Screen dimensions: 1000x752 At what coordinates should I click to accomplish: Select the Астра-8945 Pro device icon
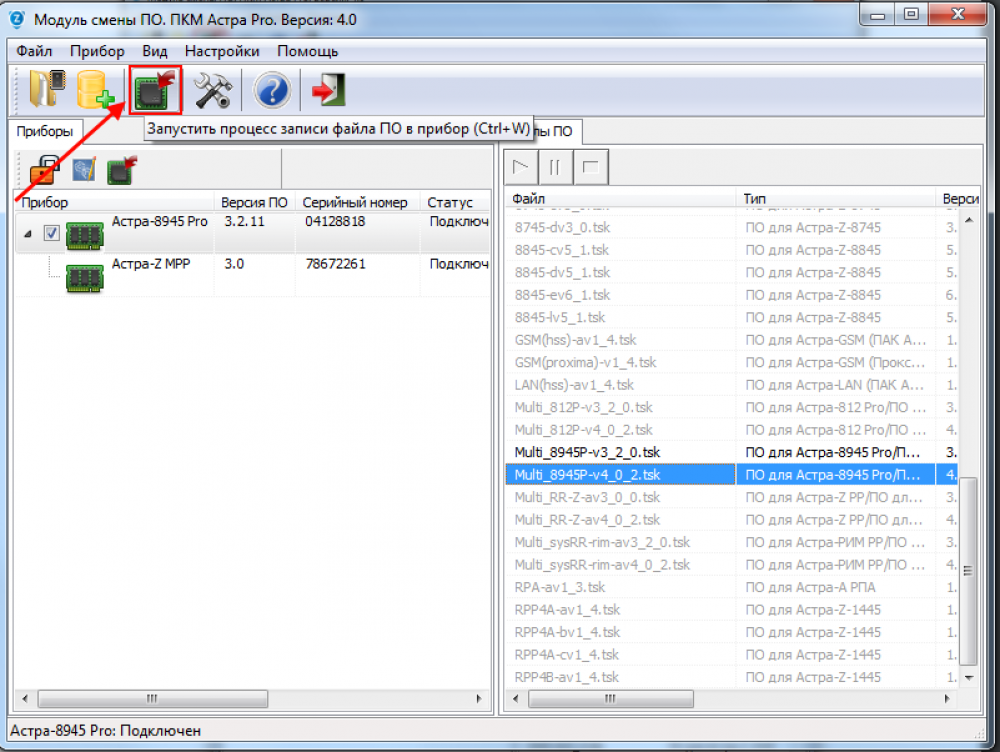[x=85, y=235]
